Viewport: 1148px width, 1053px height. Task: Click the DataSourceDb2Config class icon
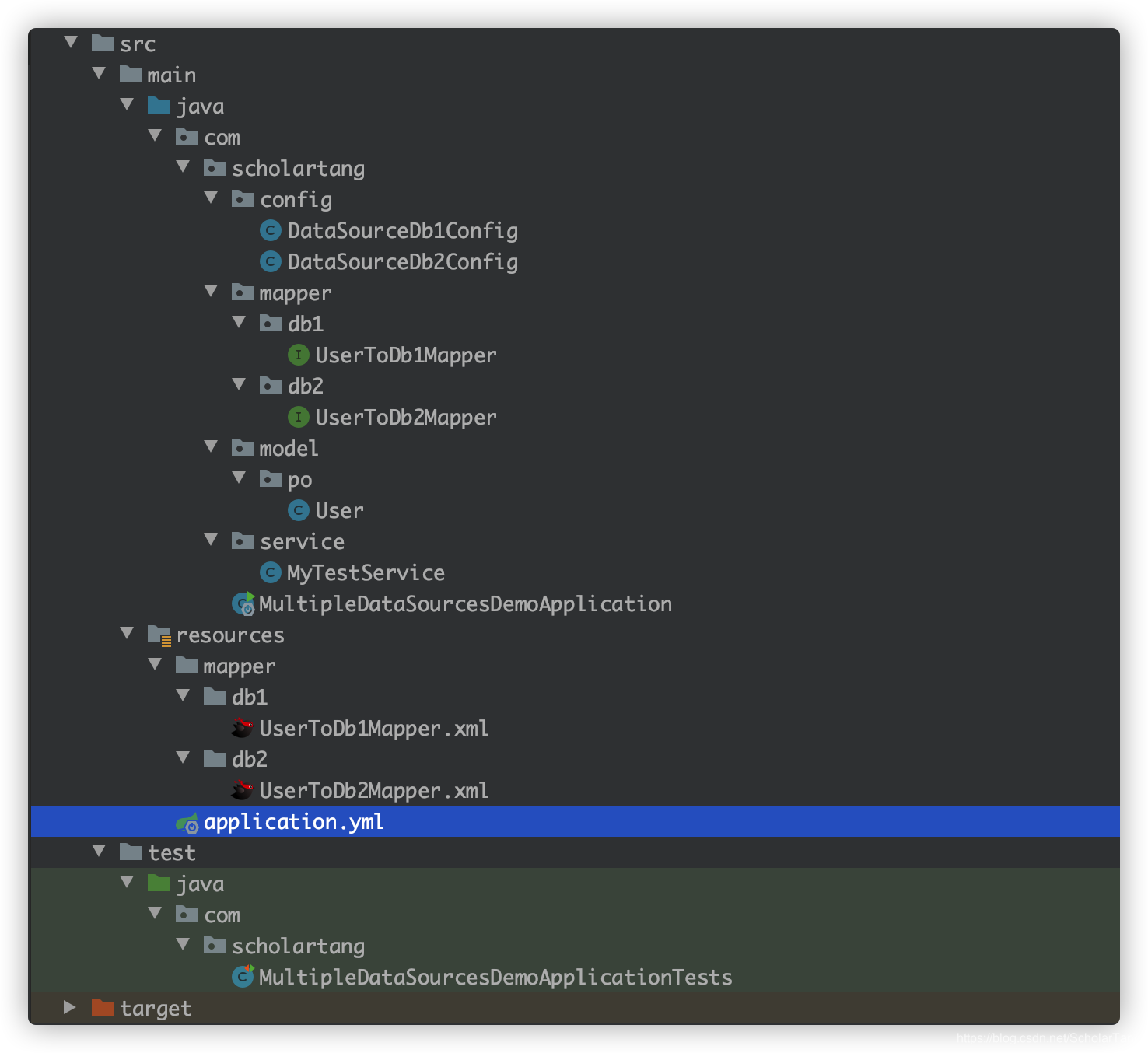(270, 261)
